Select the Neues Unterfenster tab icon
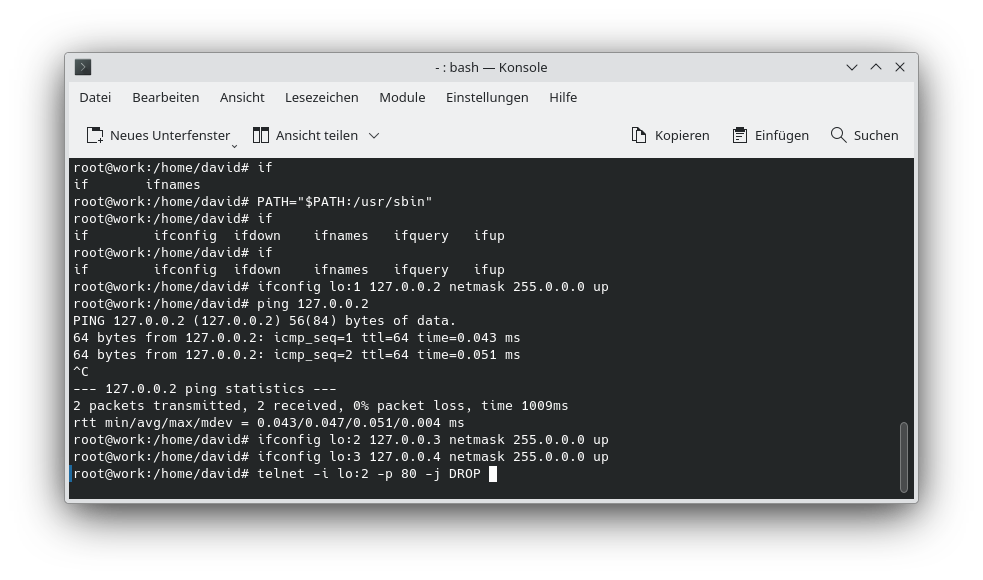 tap(95, 134)
